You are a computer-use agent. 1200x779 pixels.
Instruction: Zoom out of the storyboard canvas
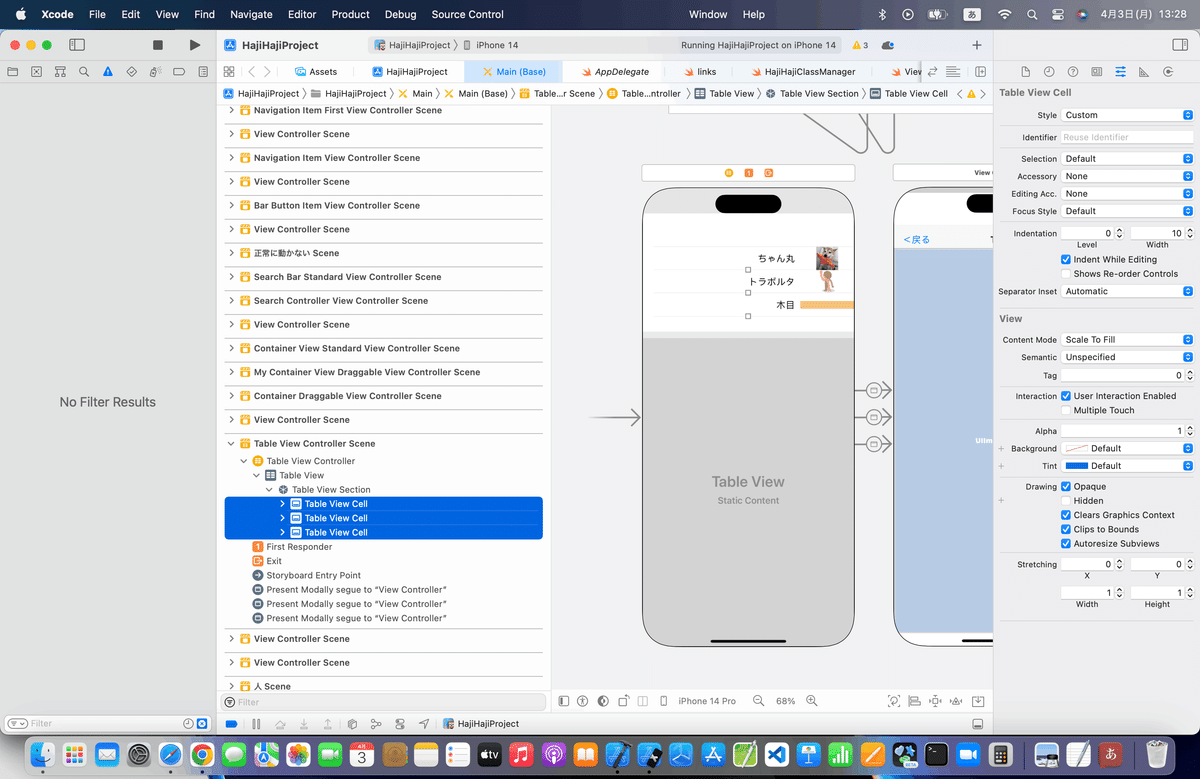click(759, 701)
